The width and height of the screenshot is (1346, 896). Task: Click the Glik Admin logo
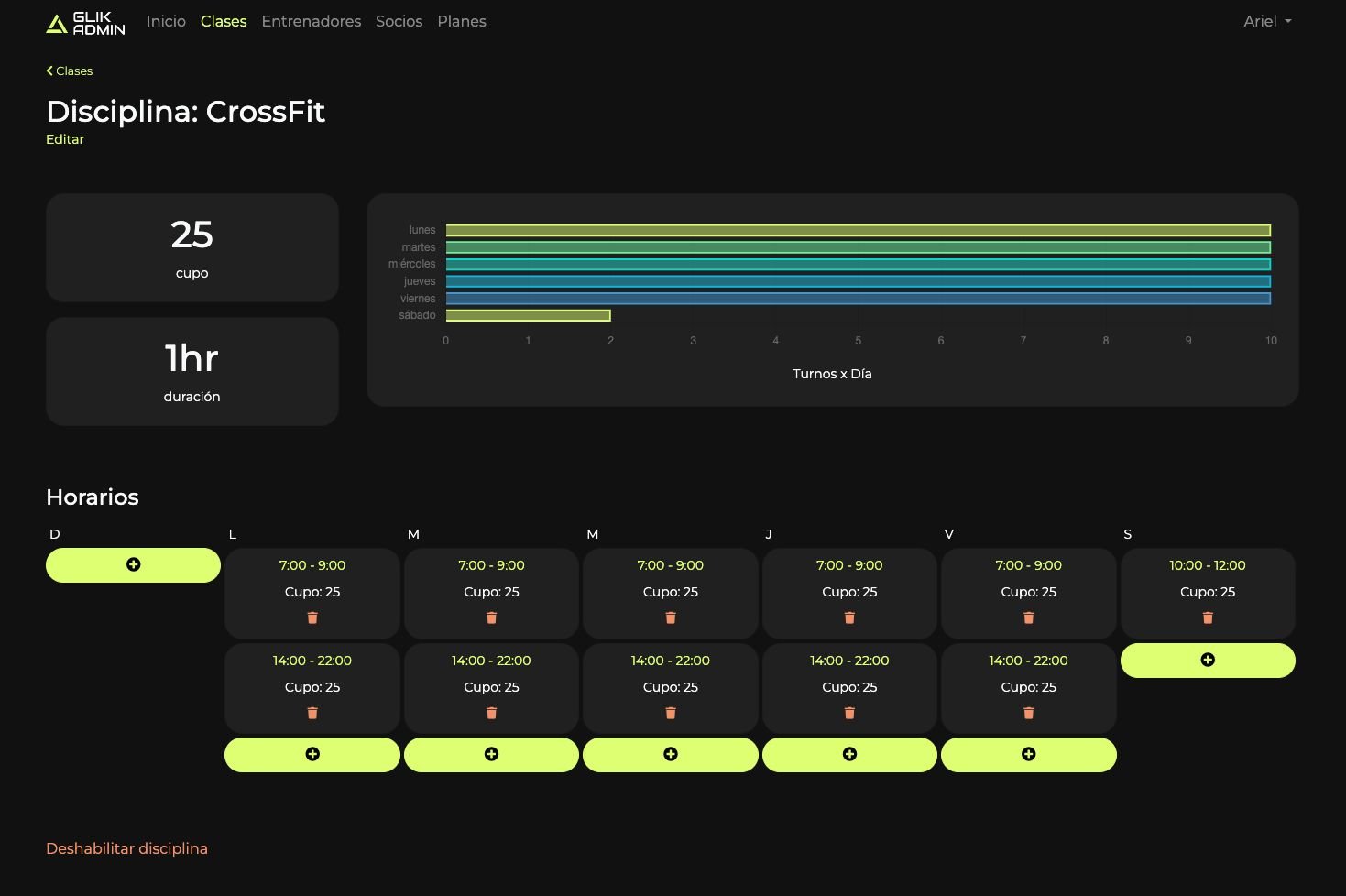[x=85, y=23]
